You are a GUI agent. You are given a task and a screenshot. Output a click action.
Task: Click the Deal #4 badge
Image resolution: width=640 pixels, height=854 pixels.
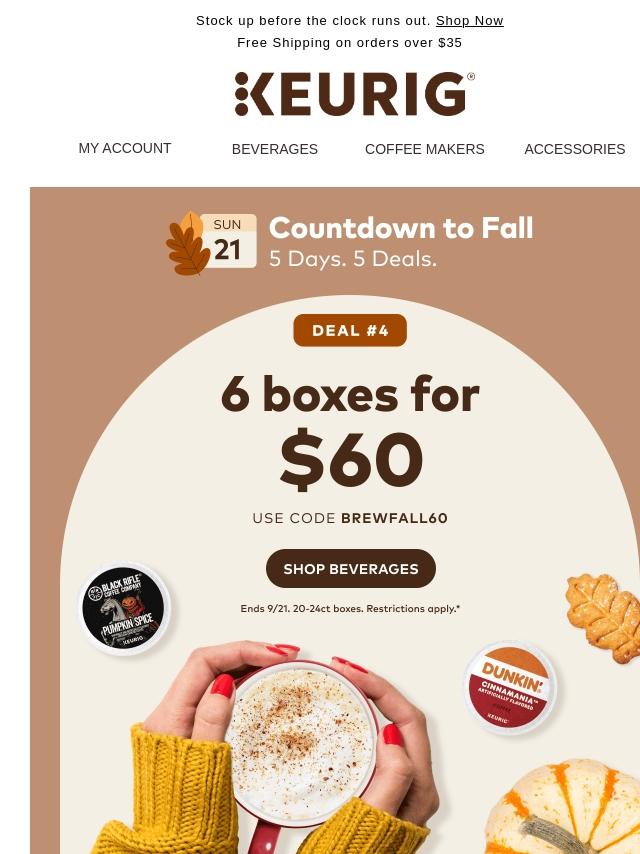[350, 330]
